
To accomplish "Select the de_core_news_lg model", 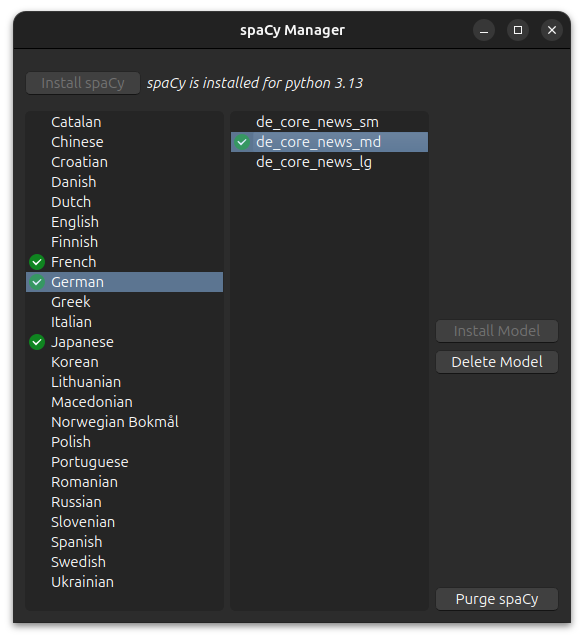I will (329, 162).
